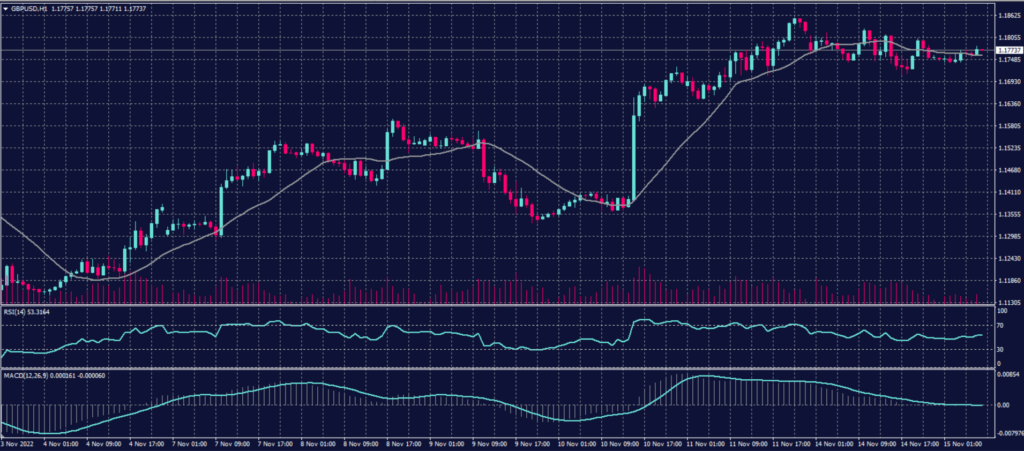The width and height of the screenshot is (1024, 451).
Task: Click the RSI(14) indicator label
Action: pos(15,313)
